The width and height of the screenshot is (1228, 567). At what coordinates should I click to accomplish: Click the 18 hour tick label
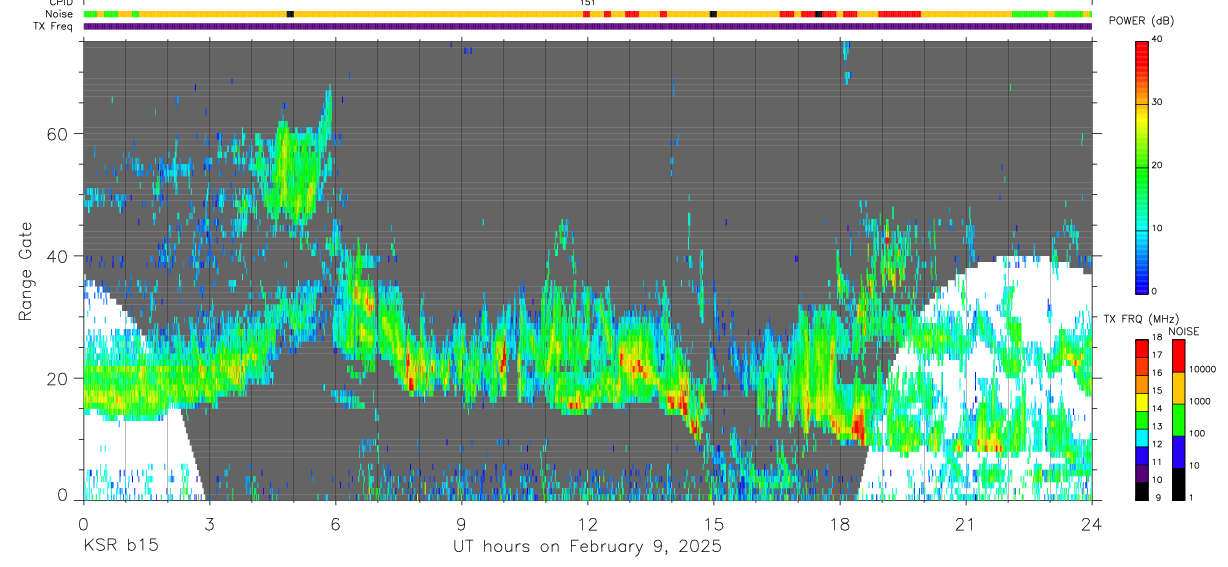tap(839, 522)
